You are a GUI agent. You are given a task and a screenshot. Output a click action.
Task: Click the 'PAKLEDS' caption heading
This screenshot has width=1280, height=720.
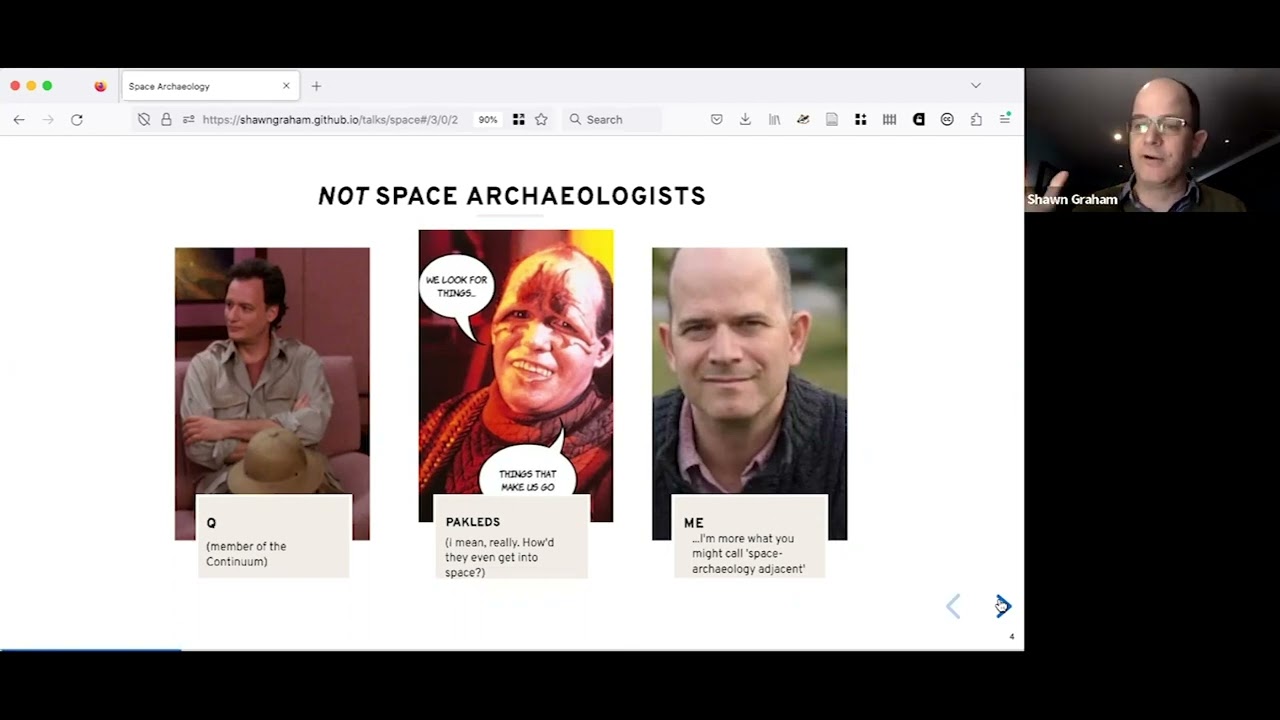coord(473,522)
